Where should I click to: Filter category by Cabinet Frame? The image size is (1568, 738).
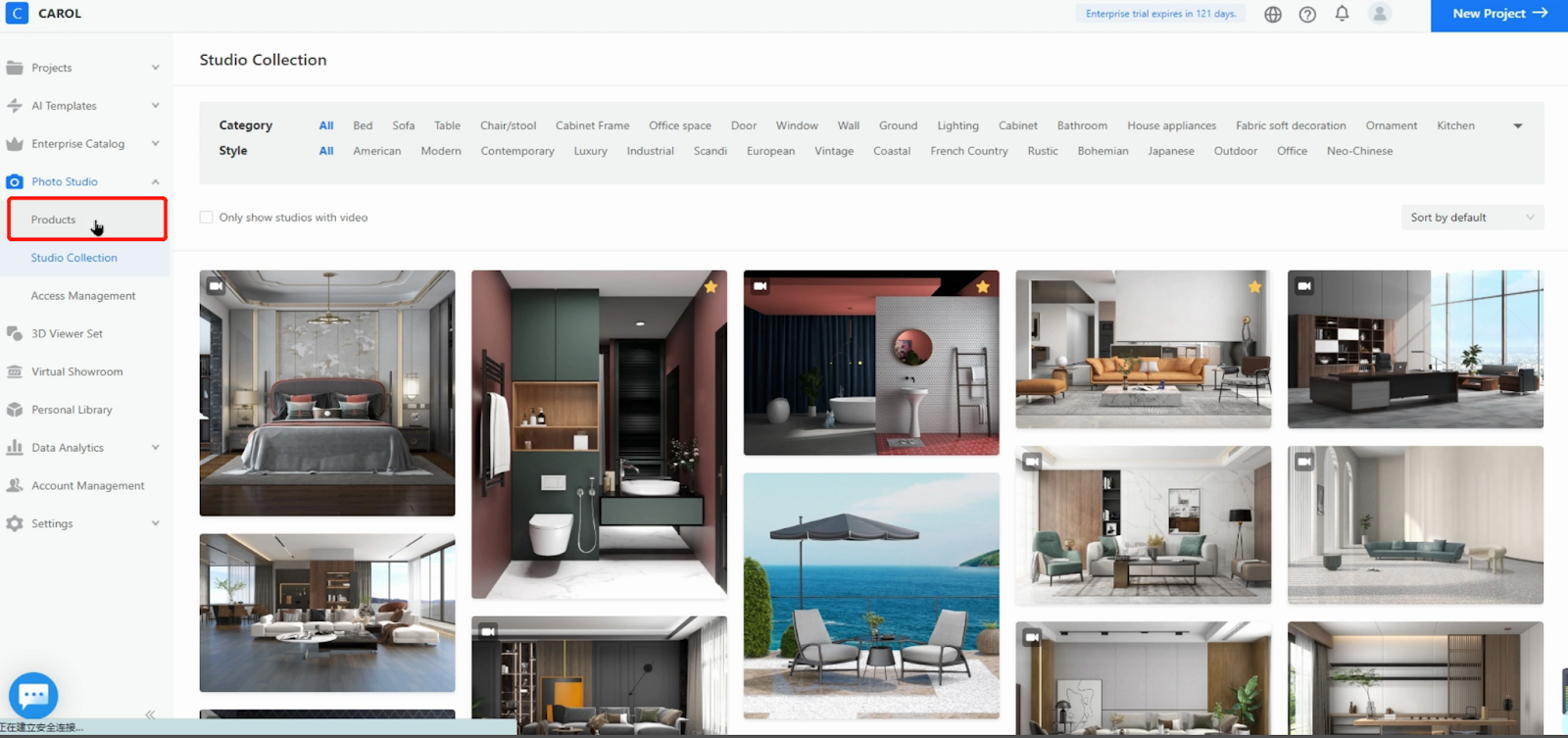593,125
